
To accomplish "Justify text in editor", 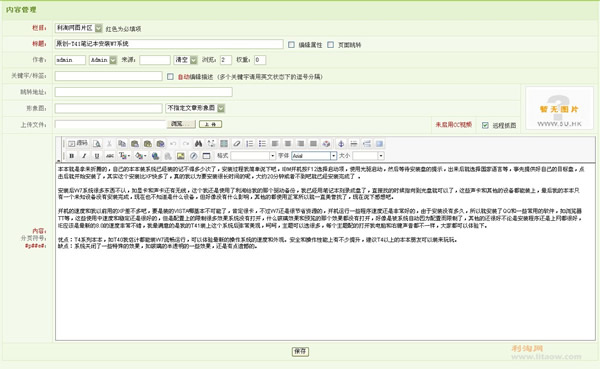I will pos(313,144).
